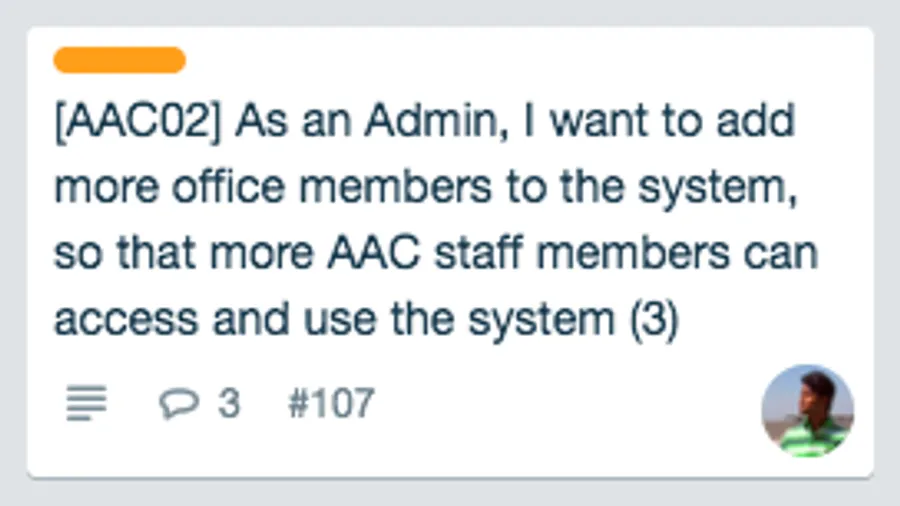Click the title line starting "so that more AAC staff"
Image resolution: width=900 pixels, height=506 pixels.
436,253
